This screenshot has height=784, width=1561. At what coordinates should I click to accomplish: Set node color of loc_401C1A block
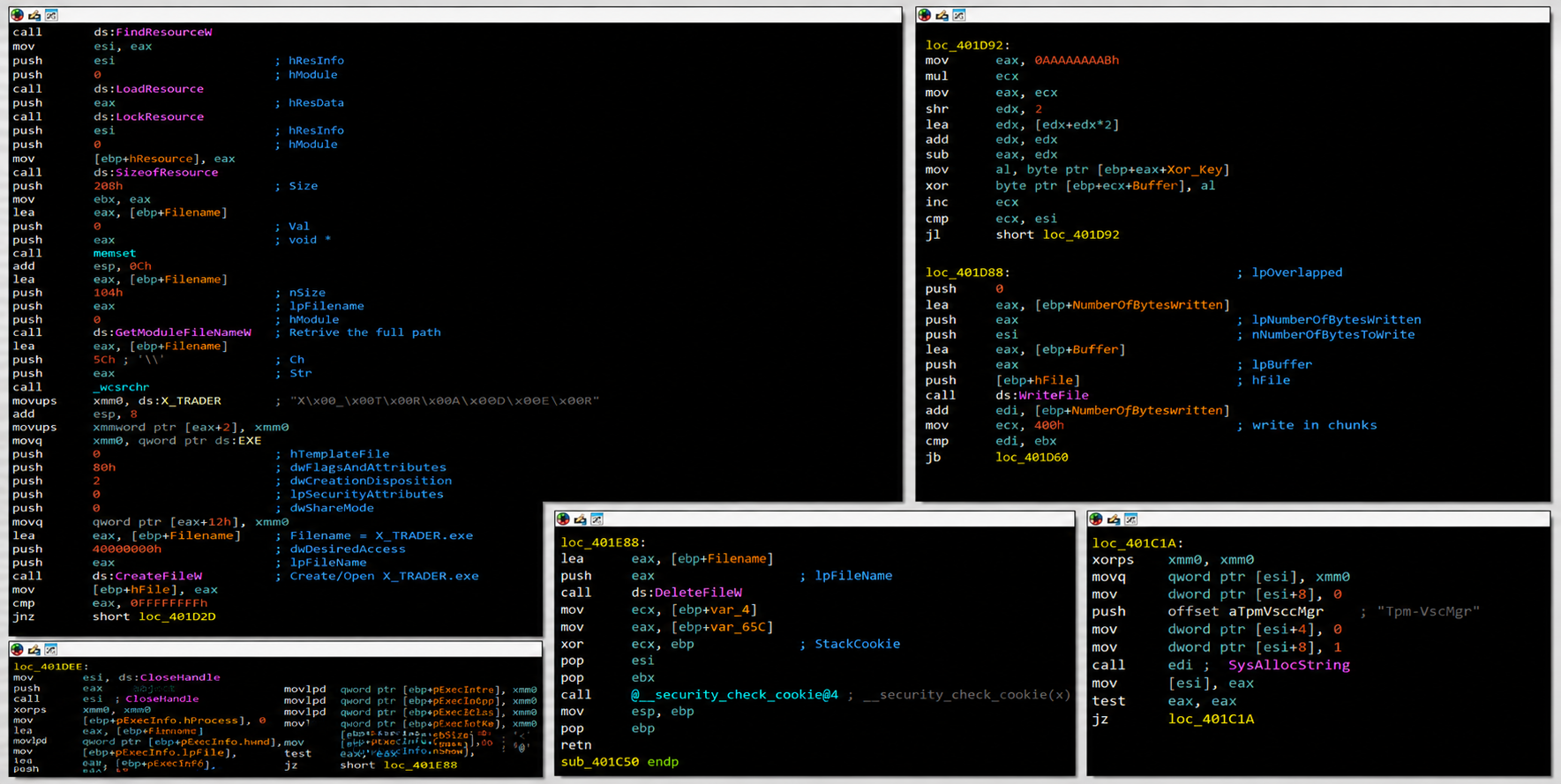point(1096,519)
